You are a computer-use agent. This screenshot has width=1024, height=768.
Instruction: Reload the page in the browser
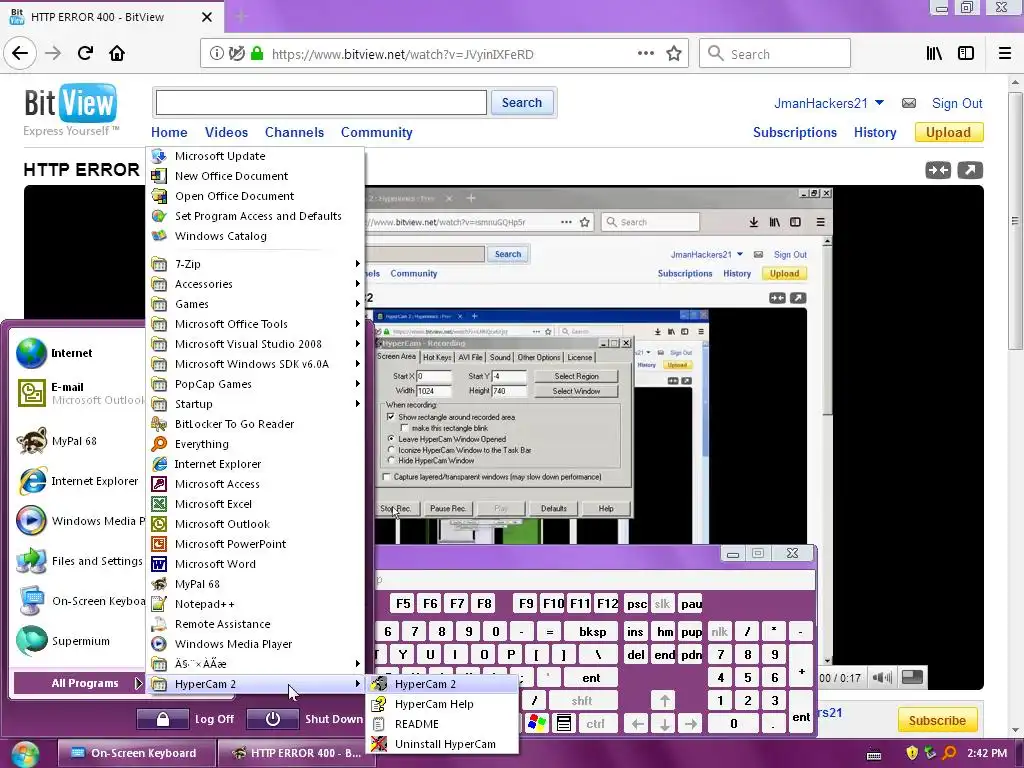coord(85,54)
